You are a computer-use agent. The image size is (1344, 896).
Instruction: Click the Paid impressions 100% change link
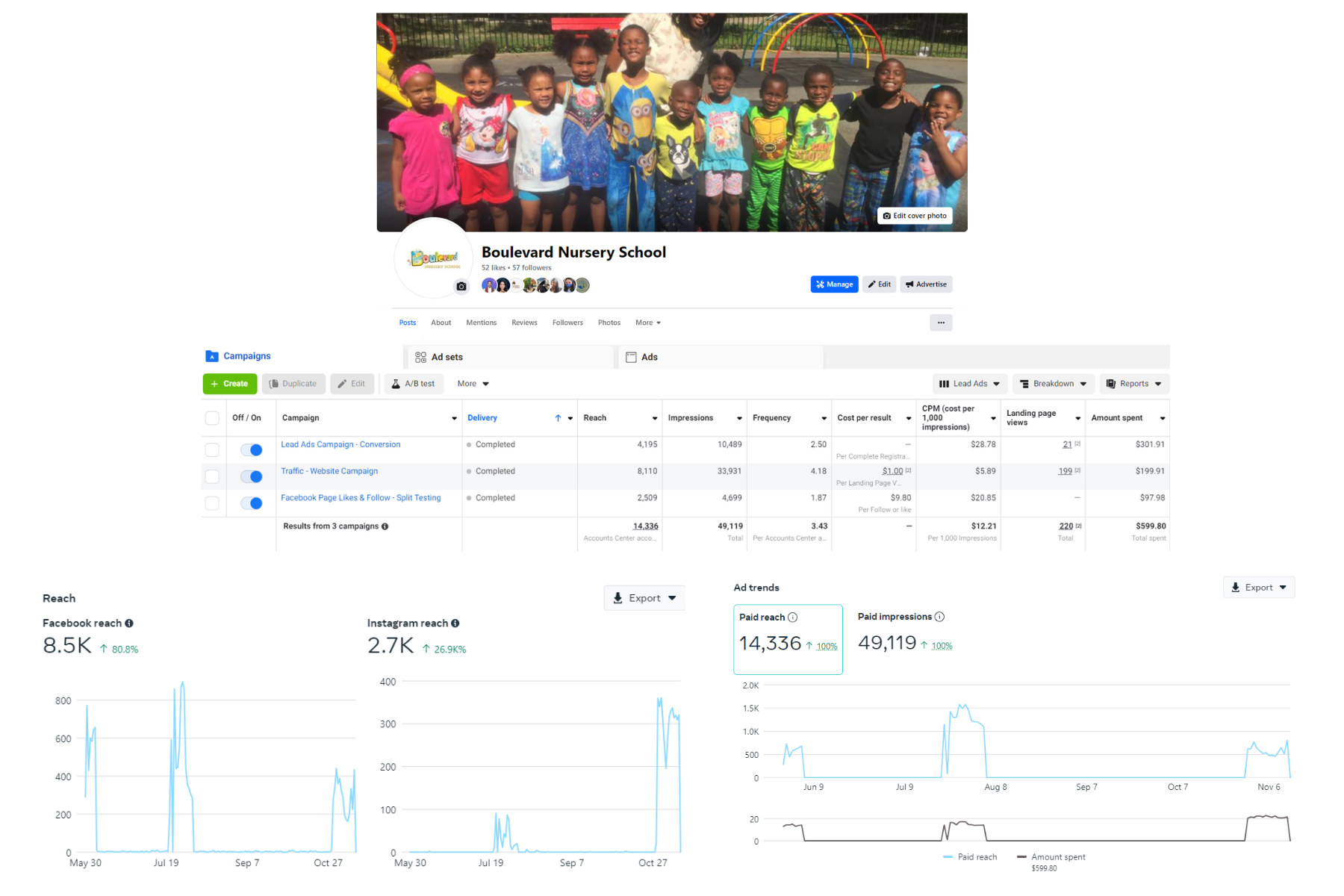[x=942, y=646]
